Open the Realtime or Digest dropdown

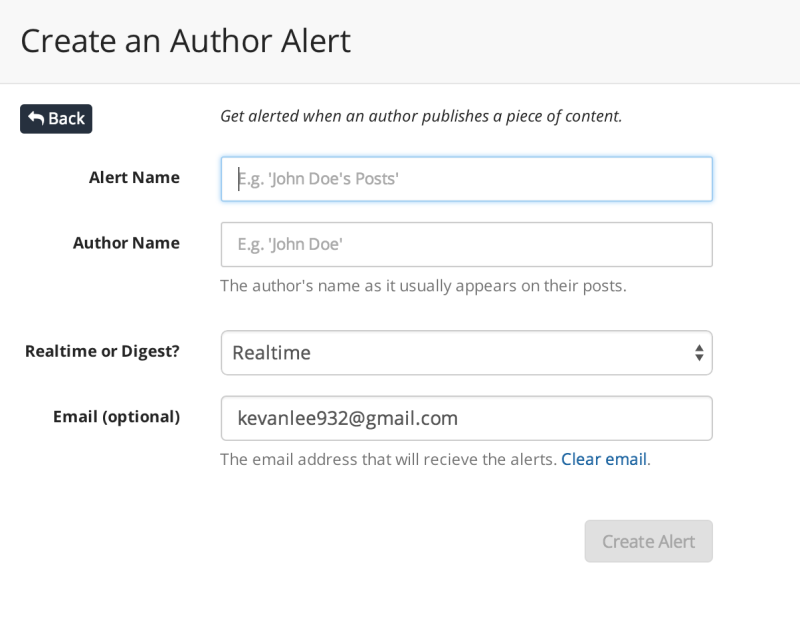pyautogui.click(x=466, y=353)
